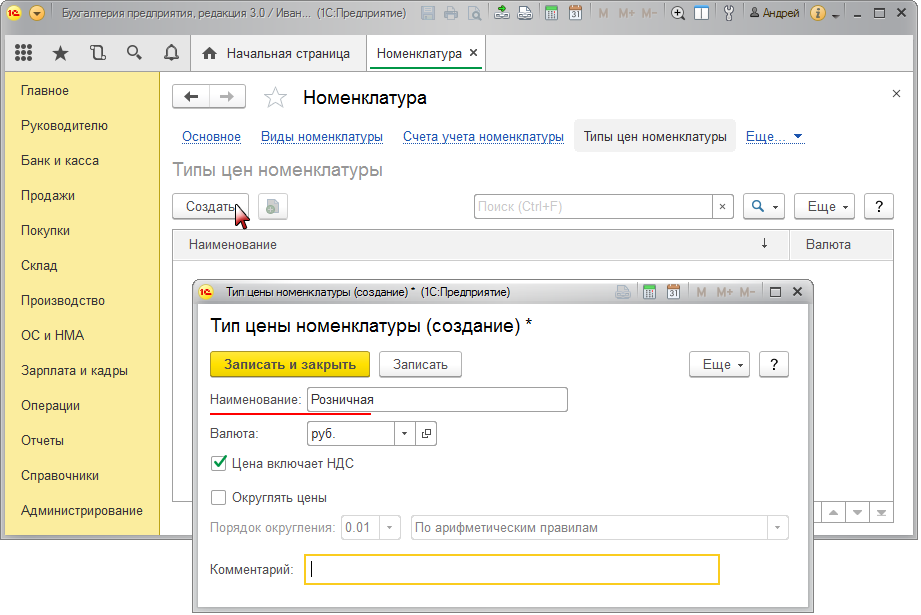Select Типы цен номенклатуры tab
Viewport: 921px width, 615px height.
(x=655, y=137)
